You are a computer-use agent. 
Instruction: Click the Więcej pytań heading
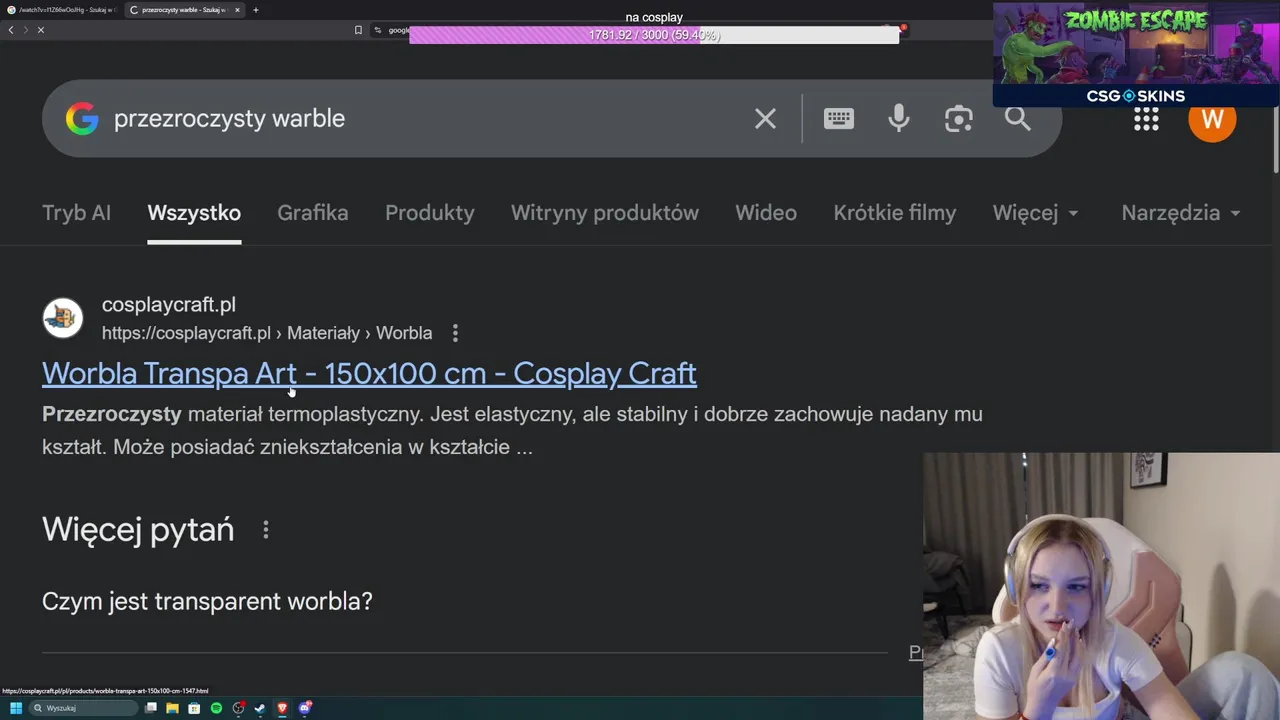(138, 530)
